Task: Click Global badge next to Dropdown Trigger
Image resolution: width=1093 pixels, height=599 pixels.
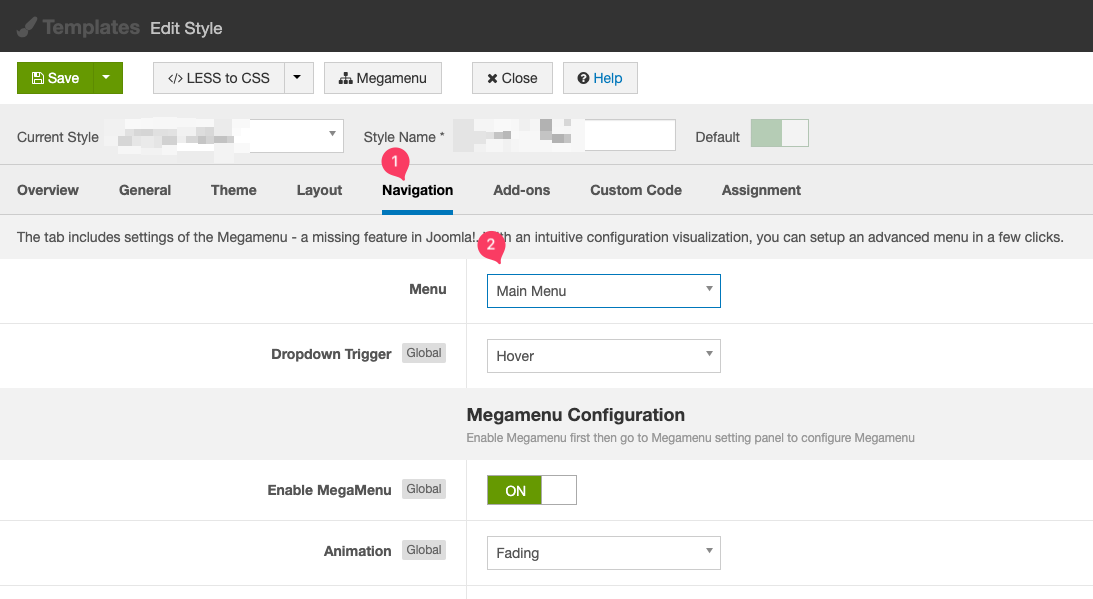Action: point(424,353)
